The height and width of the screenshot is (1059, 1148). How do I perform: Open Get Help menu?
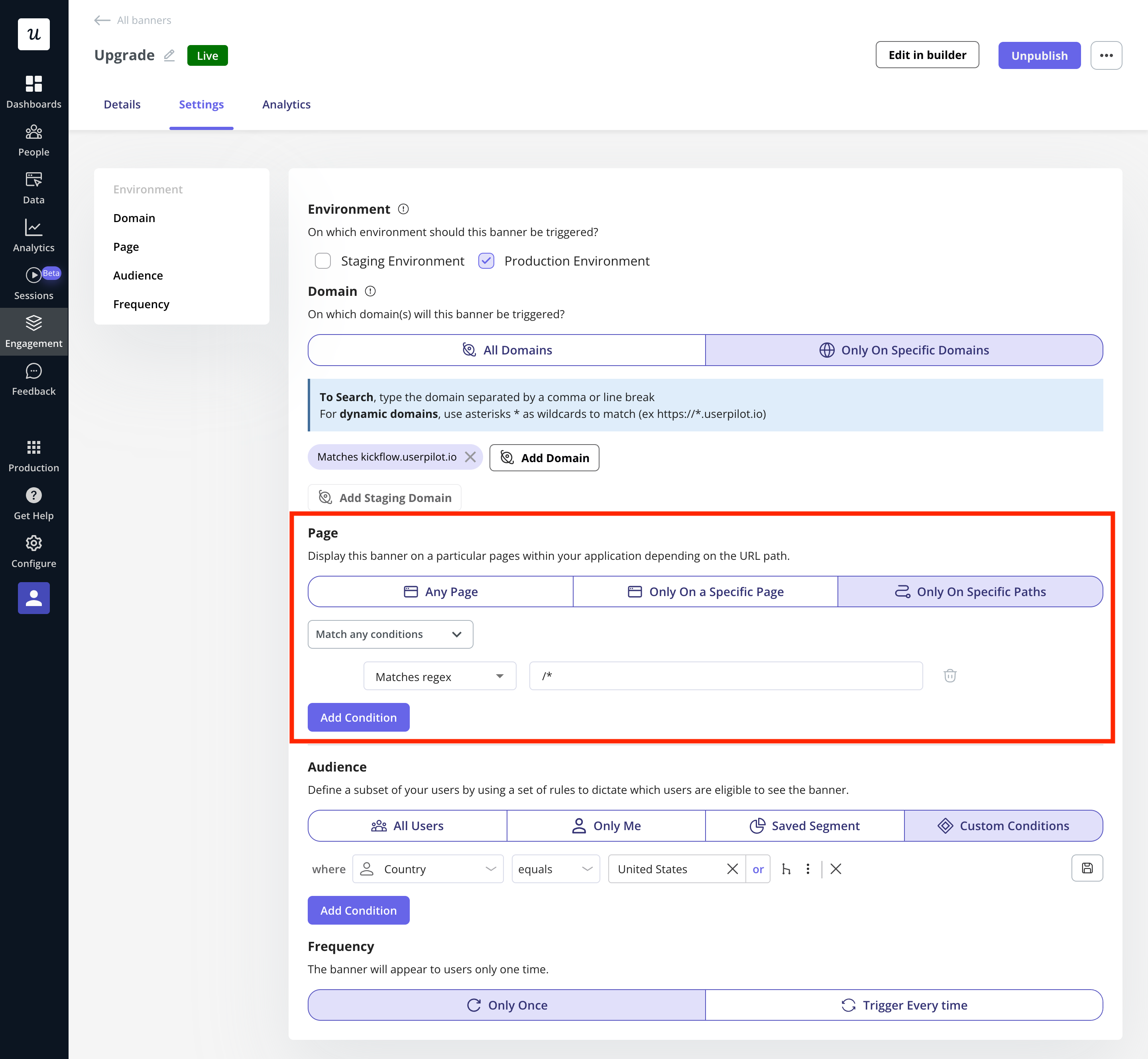(34, 504)
